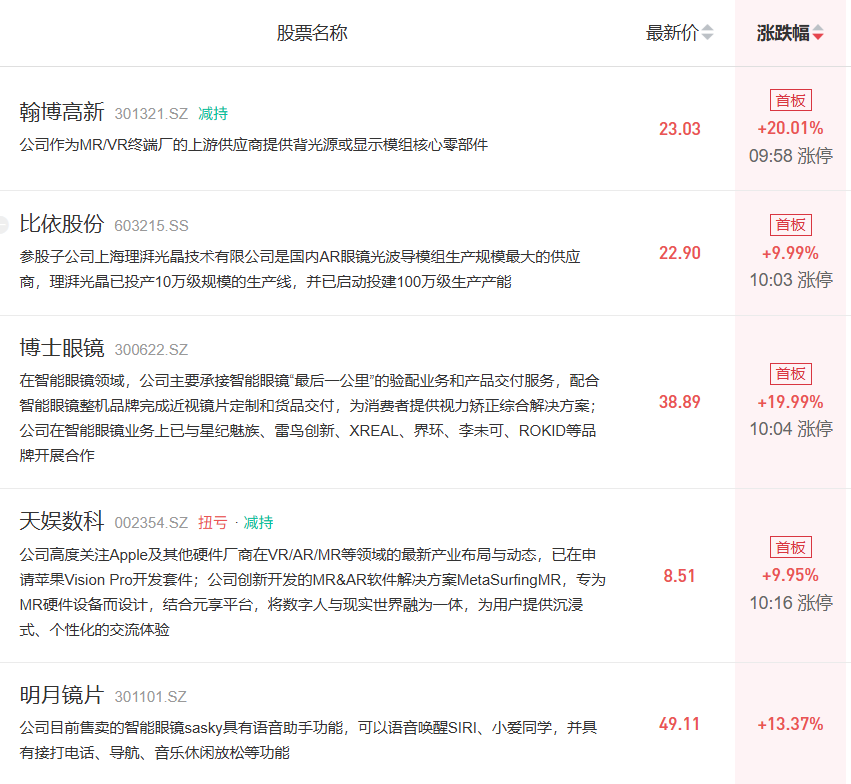Open stock 明月镜片
The height and width of the screenshot is (784, 851).
coord(62,695)
